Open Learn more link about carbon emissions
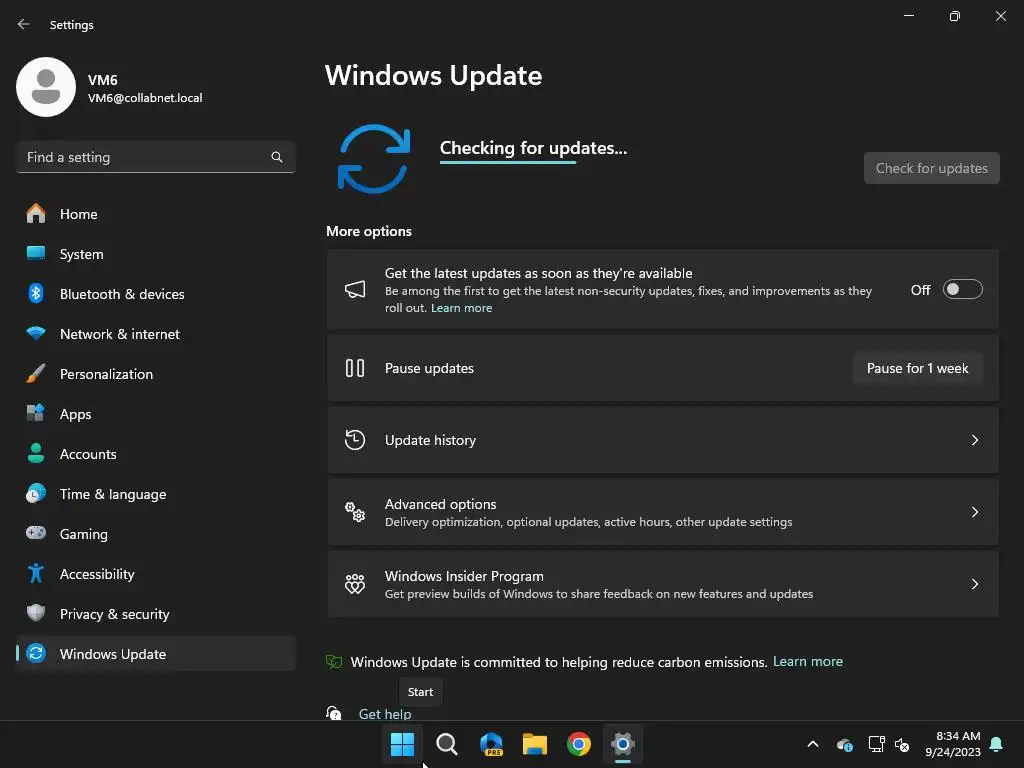Viewport: 1024px width, 768px height. click(x=808, y=662)
